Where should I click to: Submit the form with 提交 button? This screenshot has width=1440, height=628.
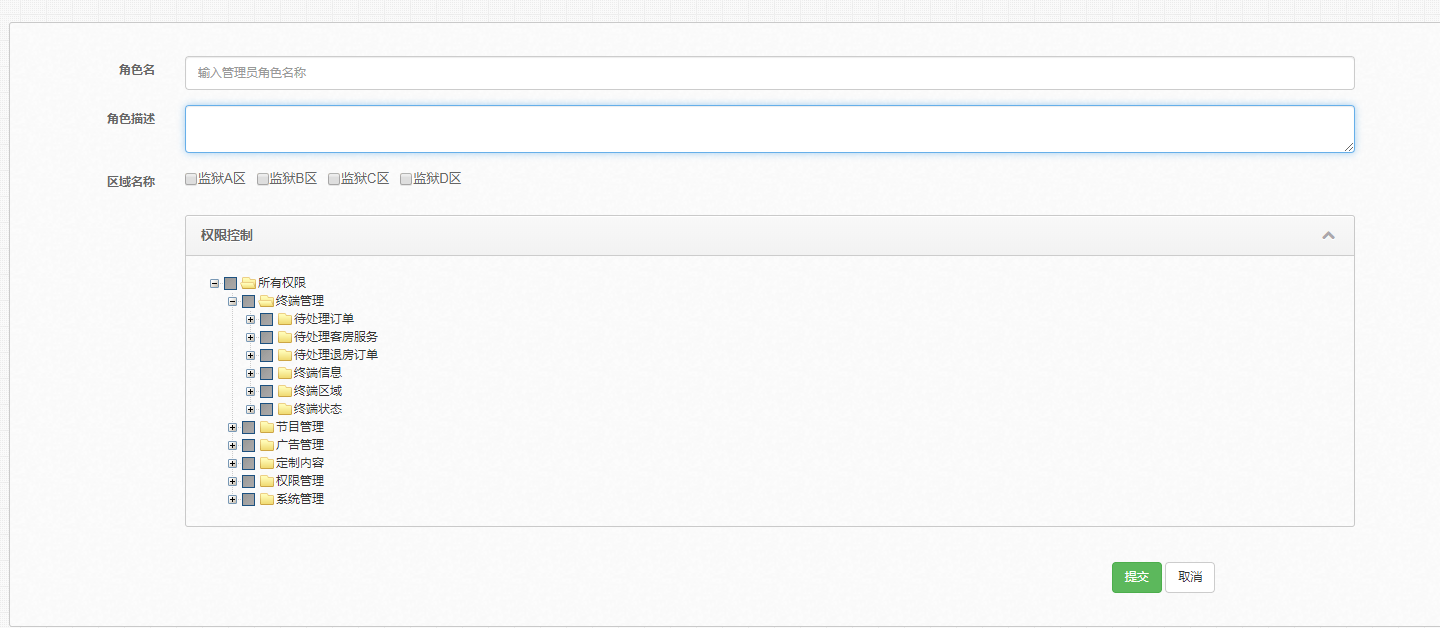click(x=1136, y=577)
